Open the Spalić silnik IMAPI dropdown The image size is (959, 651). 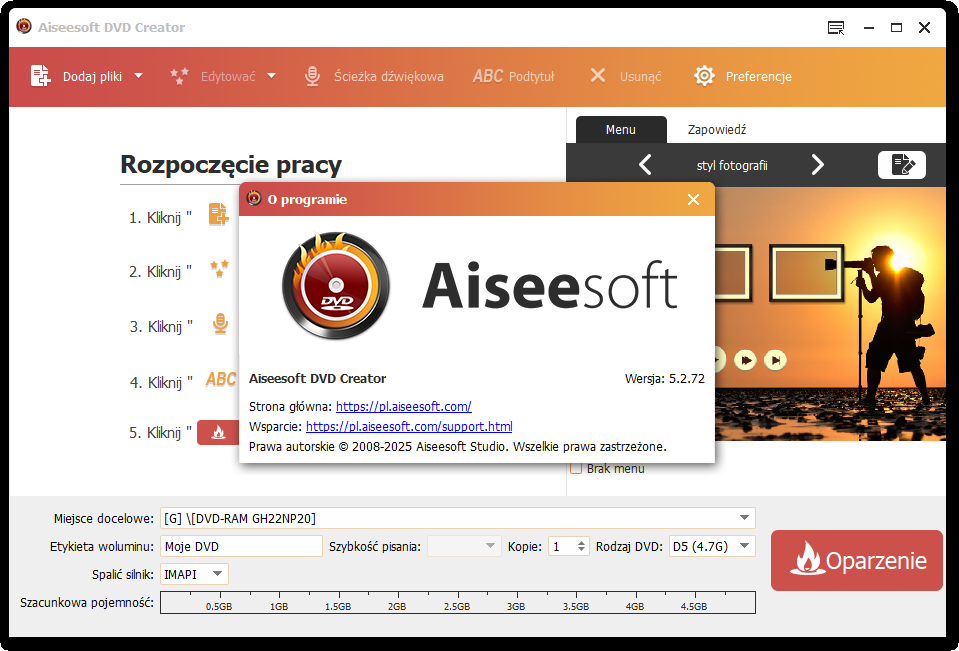(x=194, y=574)
